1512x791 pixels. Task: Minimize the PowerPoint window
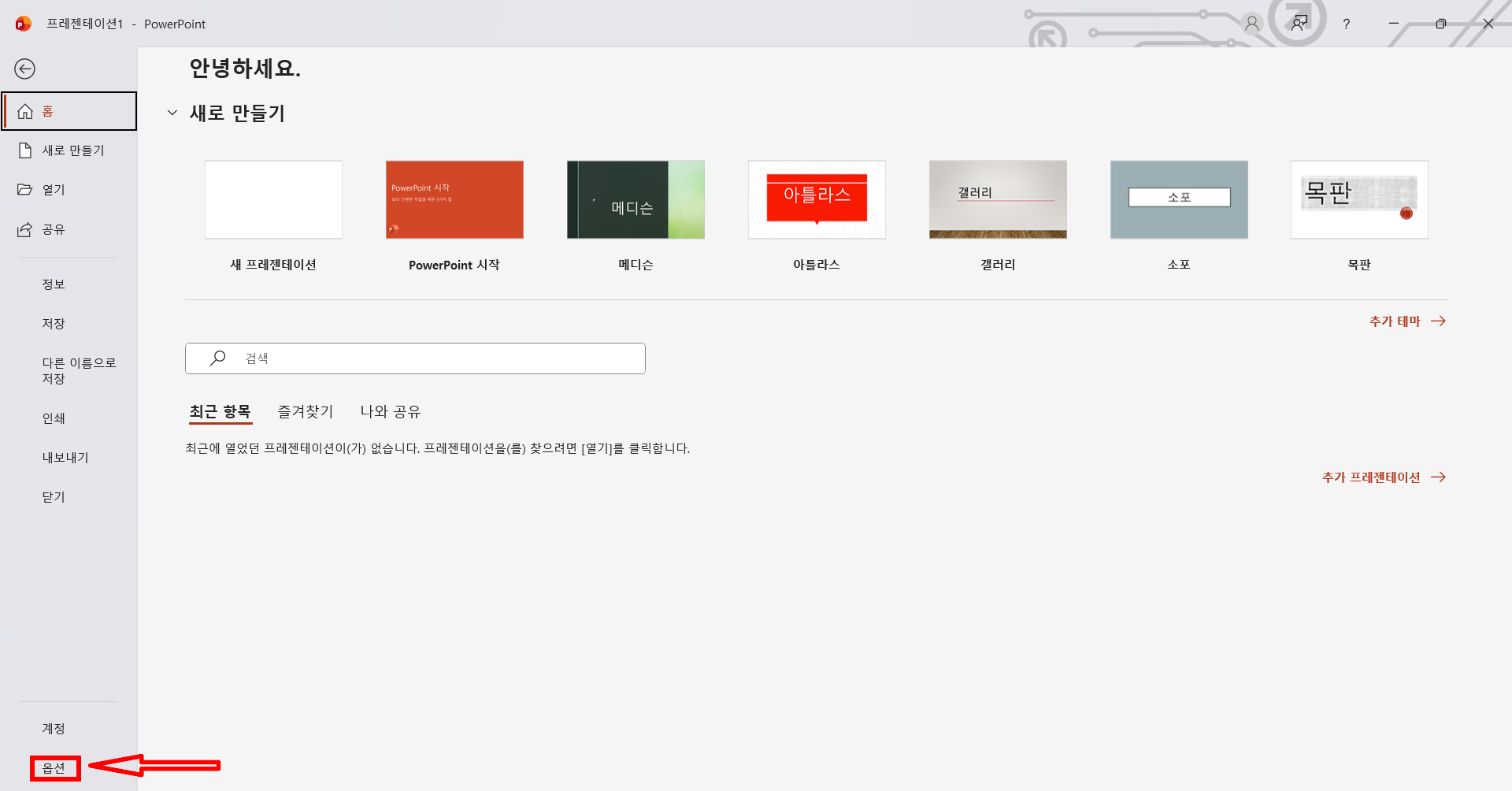point(1394,24)
